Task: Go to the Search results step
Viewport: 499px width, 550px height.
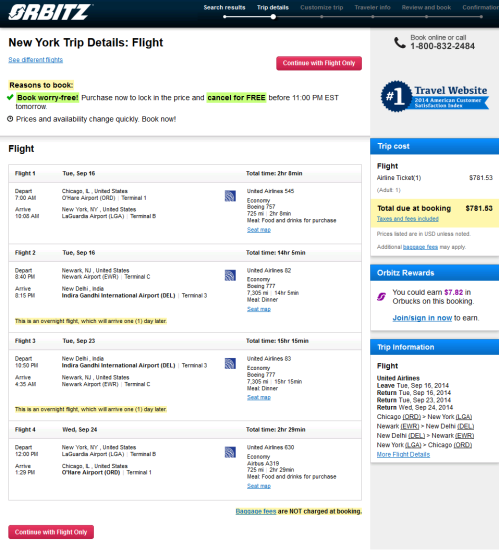Action: pyautogui.click(x=224, y=7)
